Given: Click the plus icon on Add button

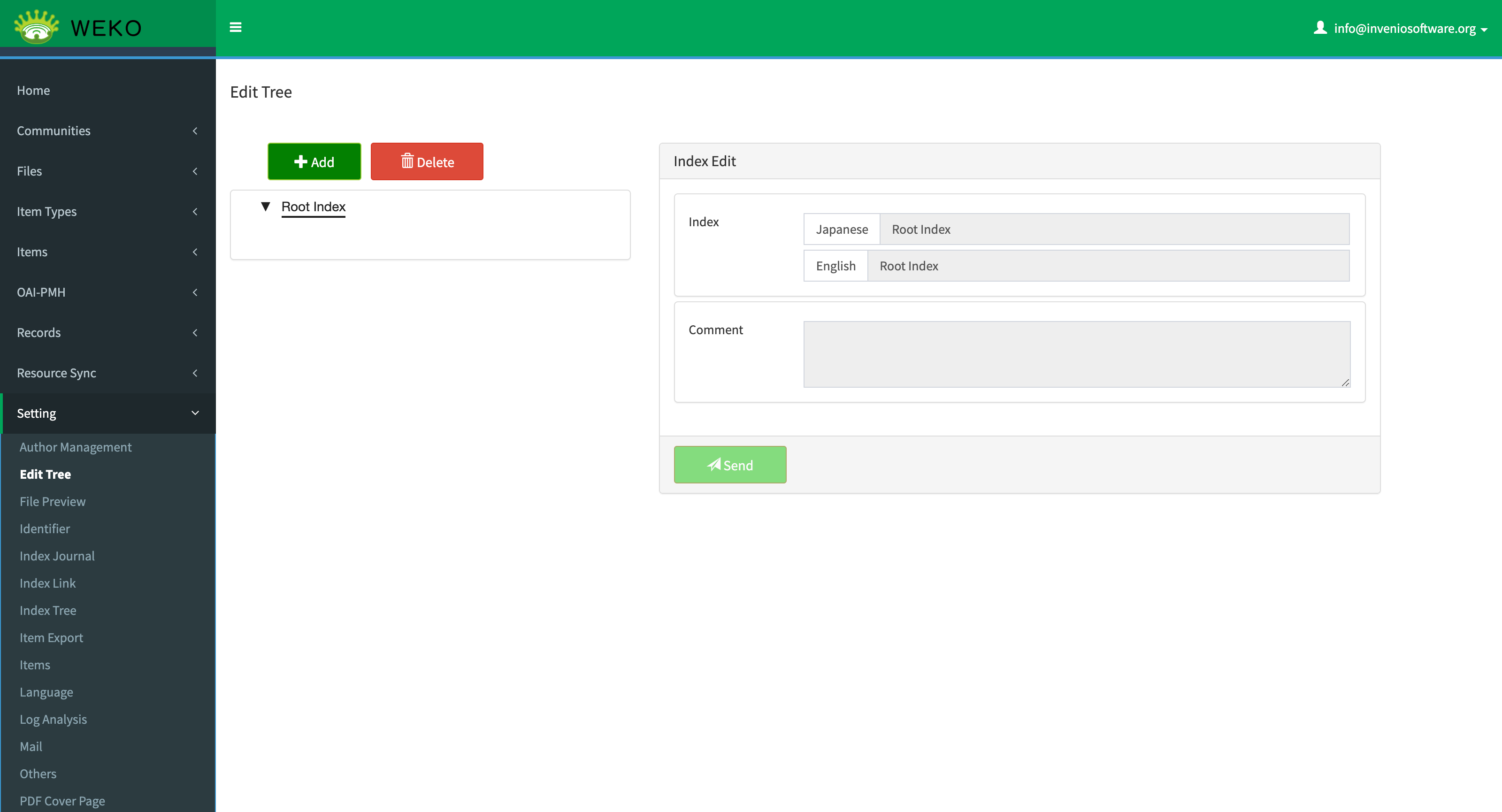Looking at the screenshot, I should 300,161.
